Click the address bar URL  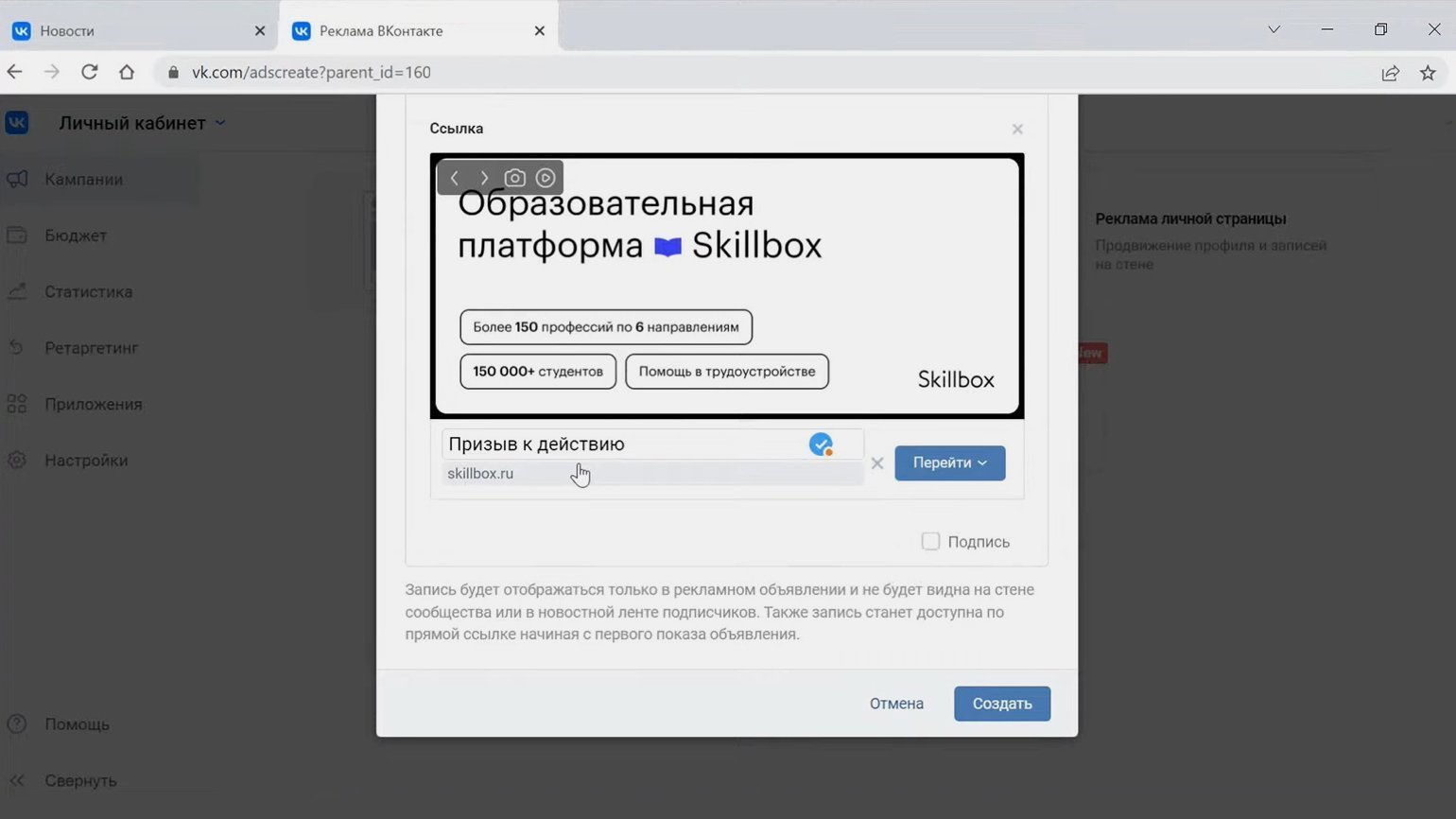(311, 73)
